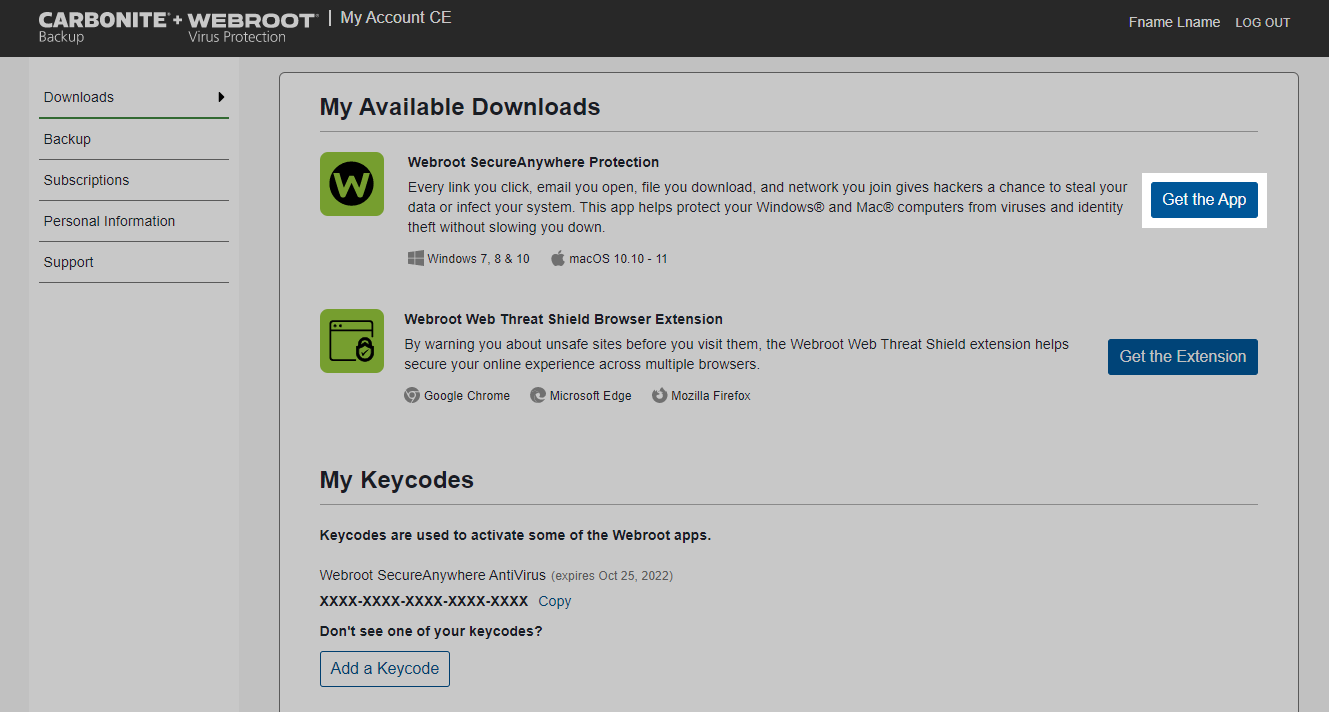Click the Apple macOS logo icon

558,258
